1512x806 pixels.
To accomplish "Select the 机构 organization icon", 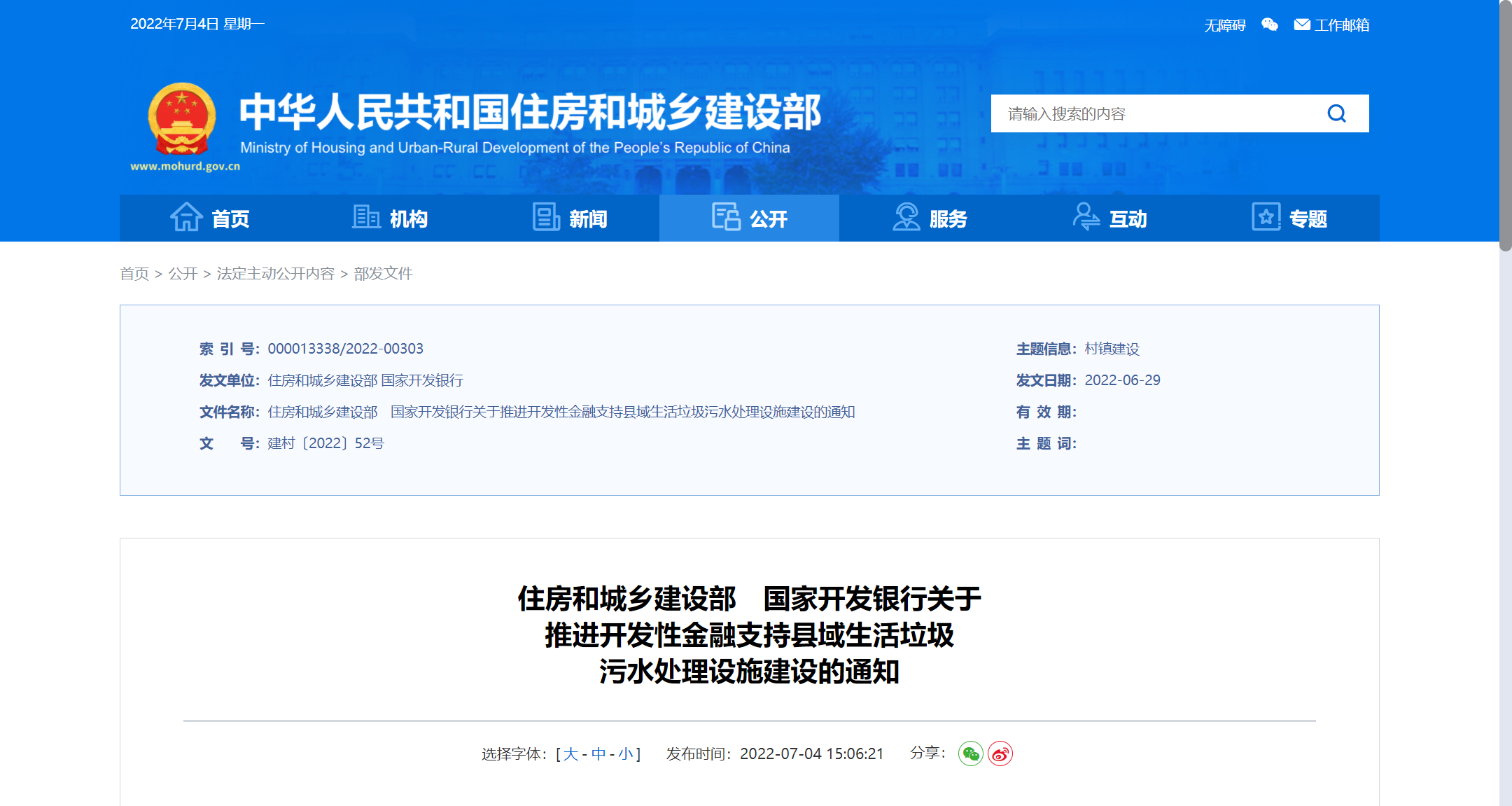I will point(365,218).
